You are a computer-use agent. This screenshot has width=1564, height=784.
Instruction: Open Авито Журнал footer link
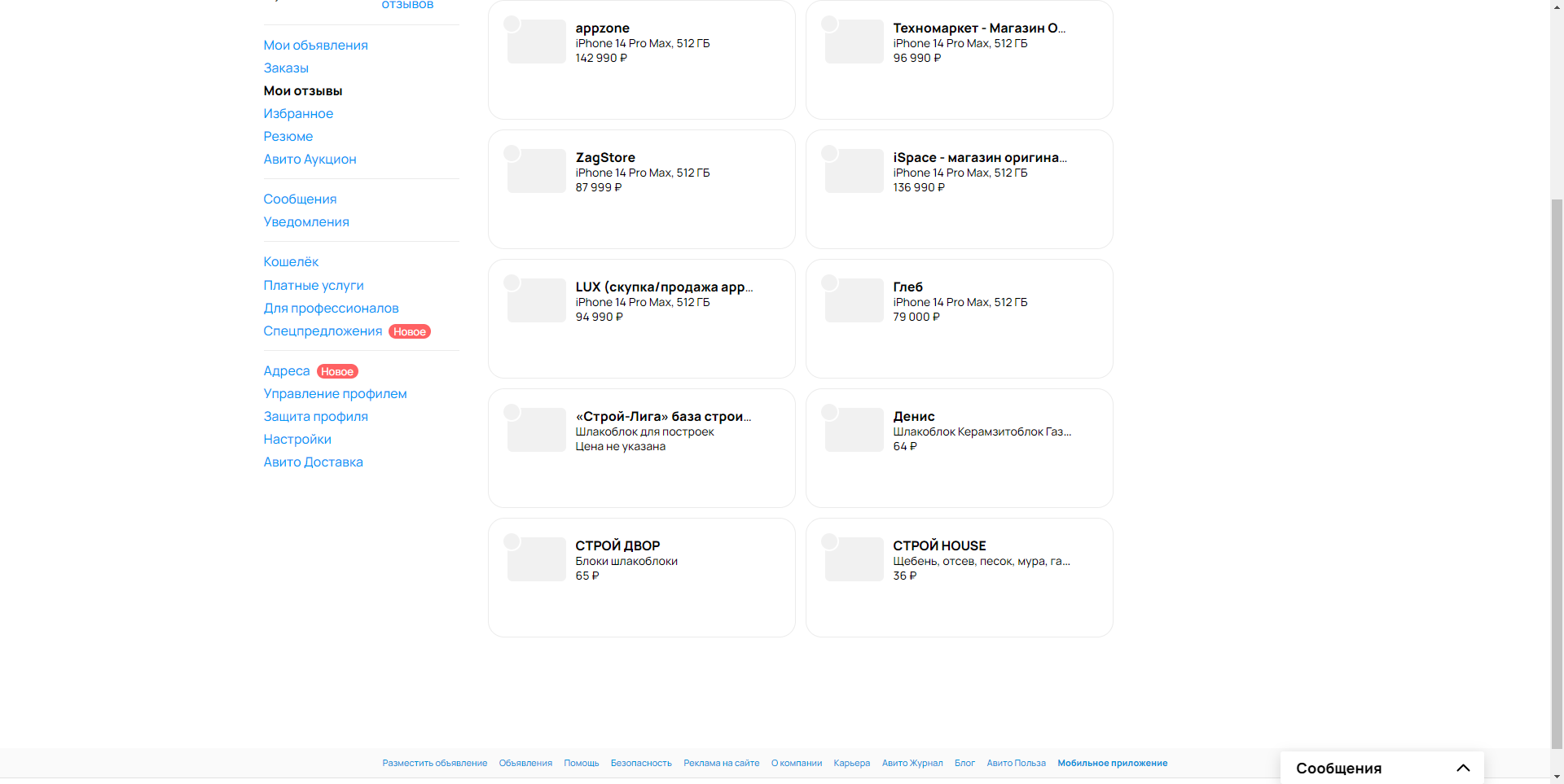pyautogui.click(x=912, y=763)
